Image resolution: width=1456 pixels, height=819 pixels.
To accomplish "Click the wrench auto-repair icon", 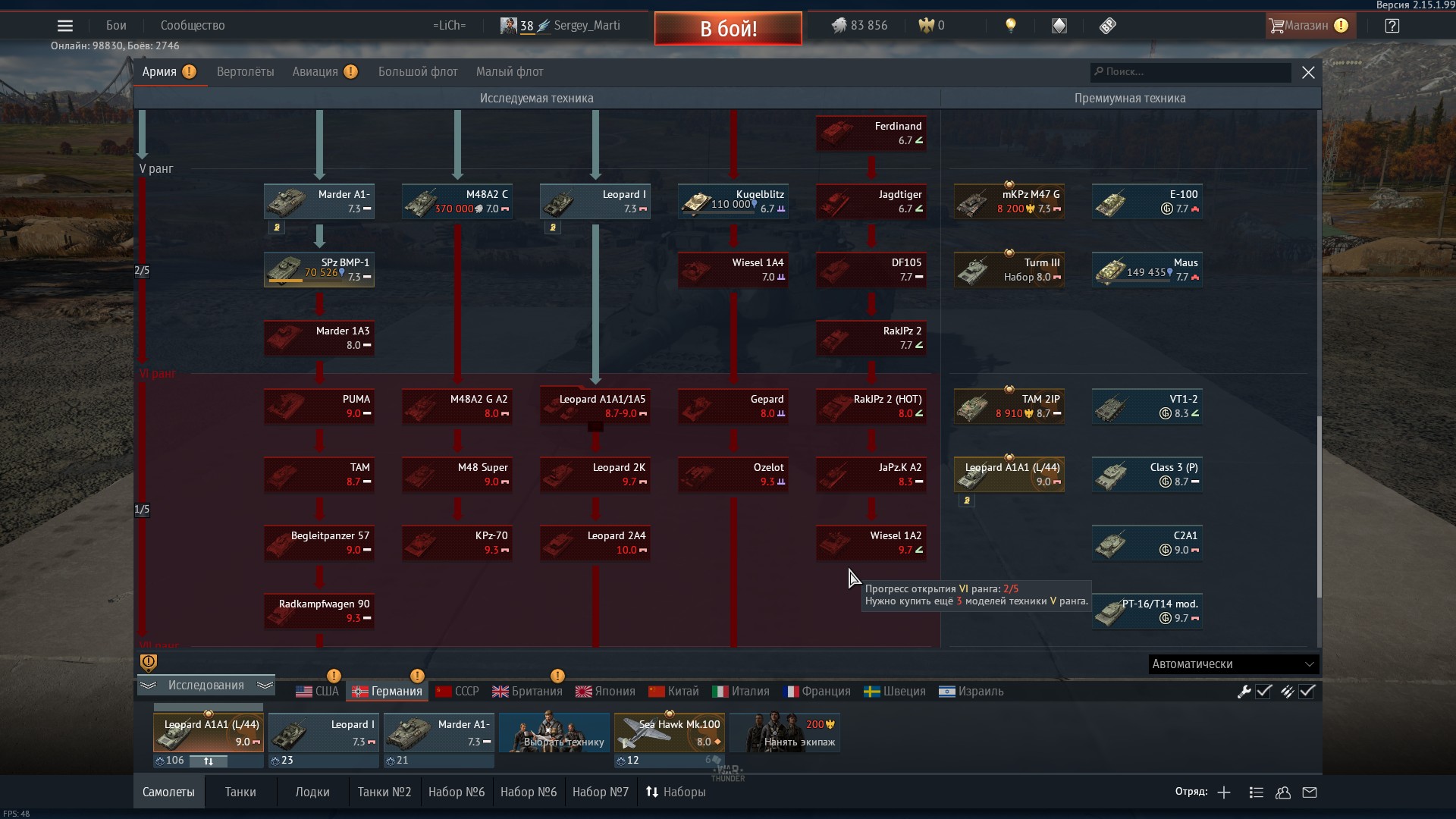I will coord(1244,692).
